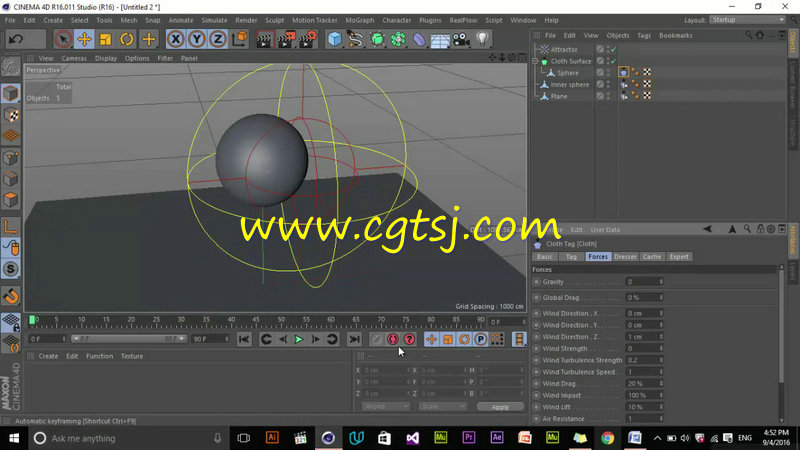Select Polygons mode in left sidebar
800x450 pixels.
pyautogui.click(x=11, y=199)
